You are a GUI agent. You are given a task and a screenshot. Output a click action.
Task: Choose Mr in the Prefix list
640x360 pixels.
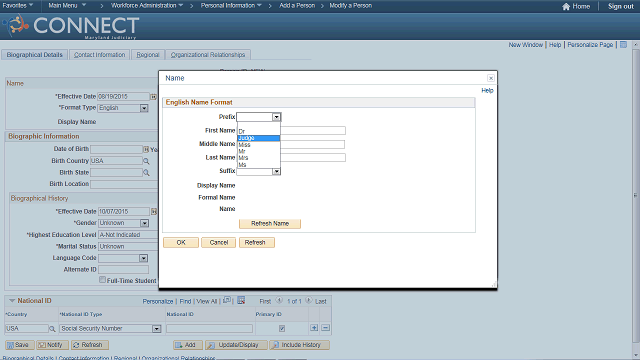click(x=259, y=151)
